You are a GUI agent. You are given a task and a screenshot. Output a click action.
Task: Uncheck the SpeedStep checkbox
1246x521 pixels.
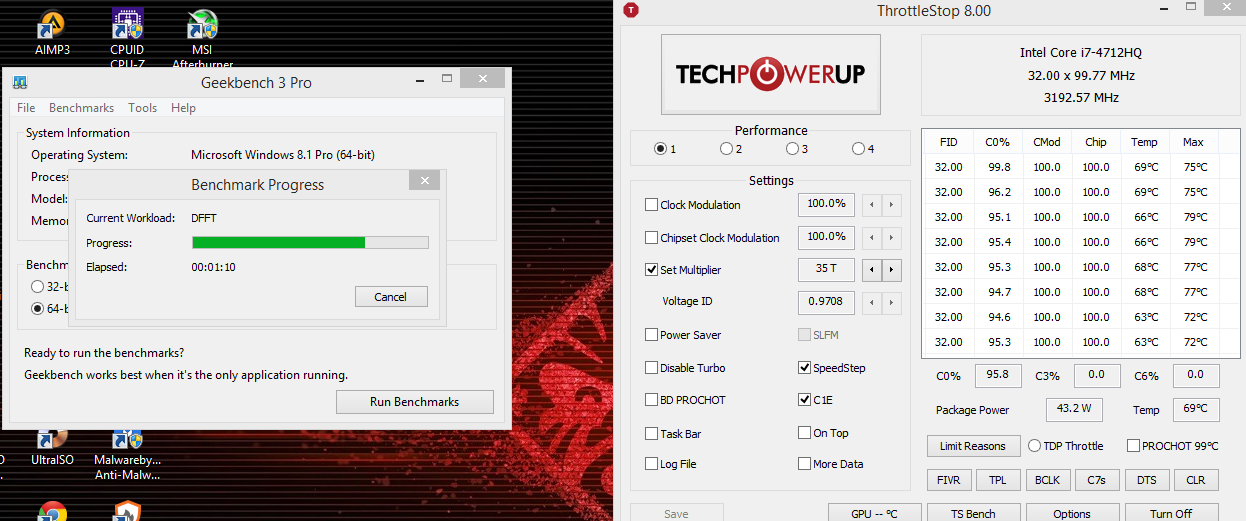point(805,368)
